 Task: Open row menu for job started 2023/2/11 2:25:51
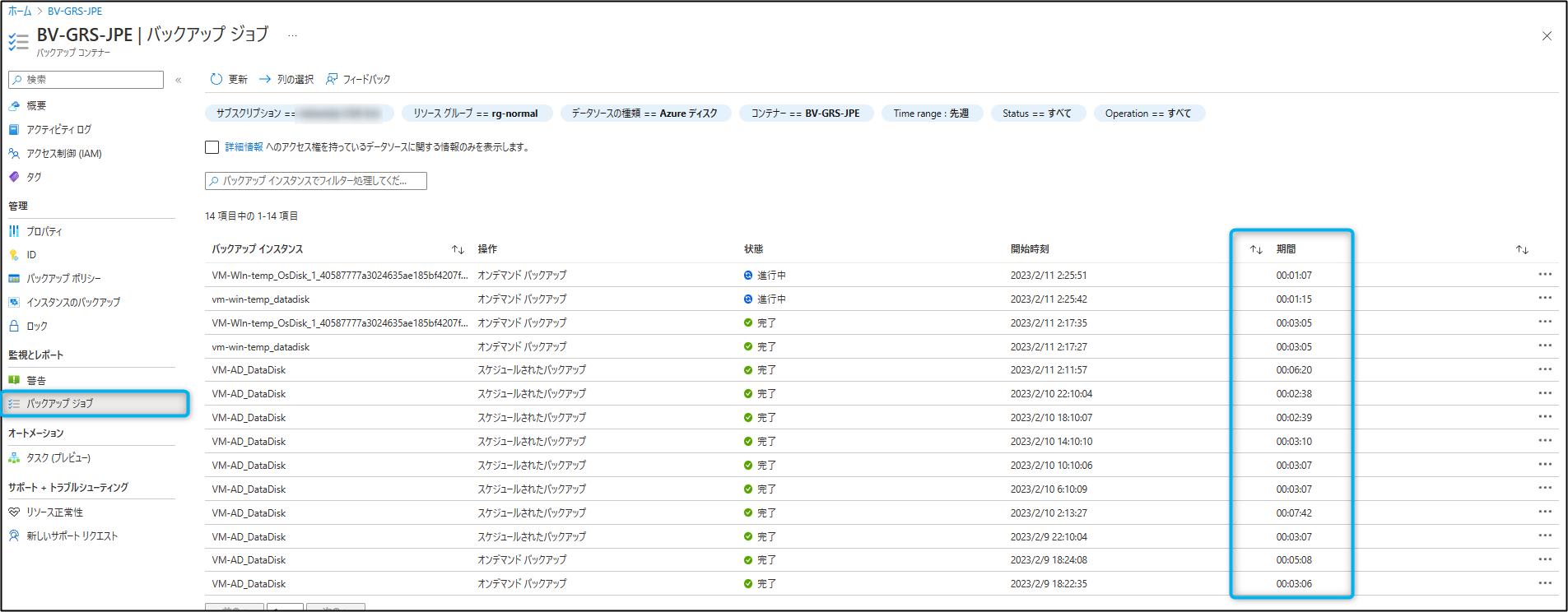pyautogui.click(x=1545, y=275)
